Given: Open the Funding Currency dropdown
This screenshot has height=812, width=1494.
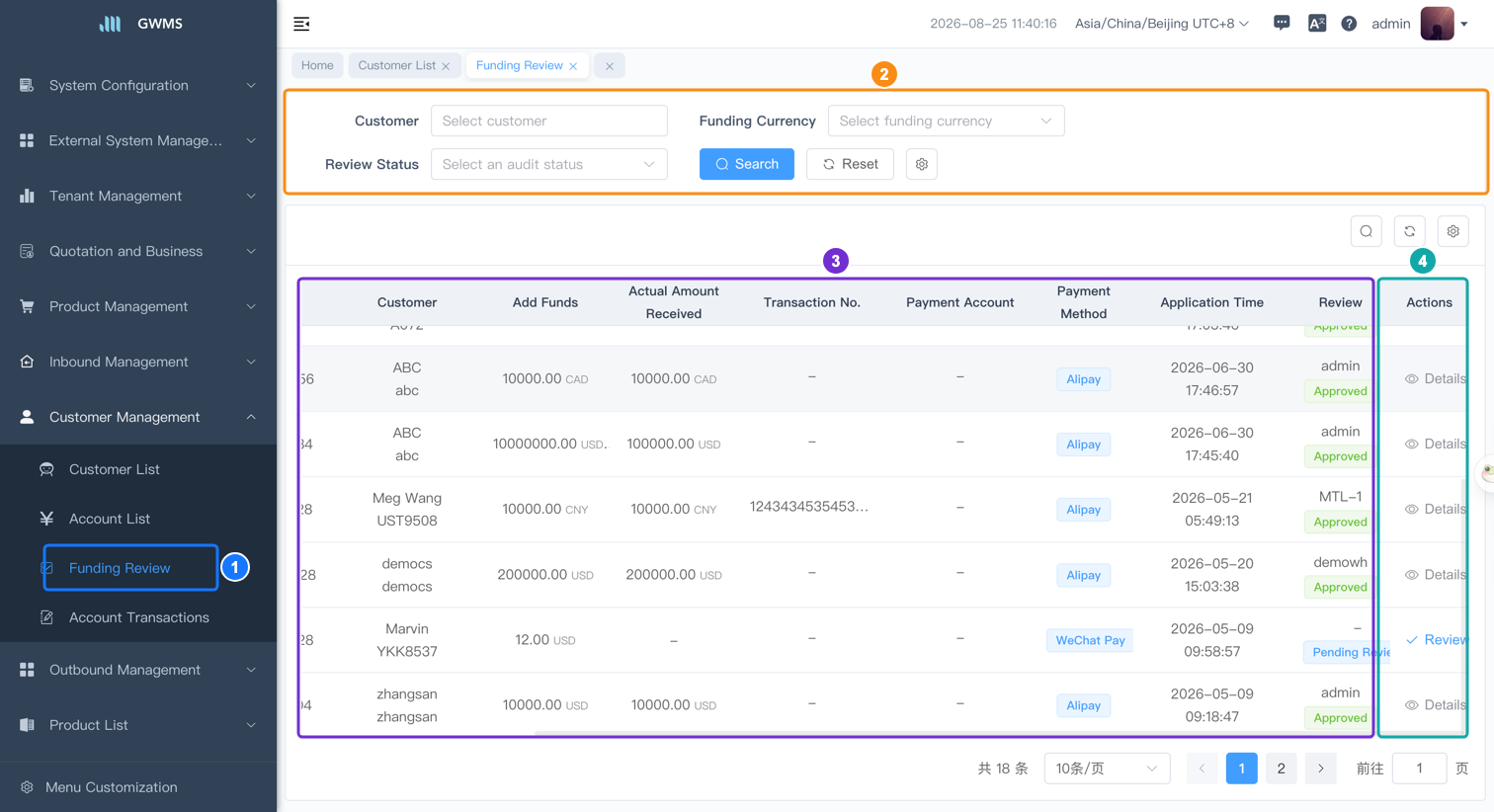Looking at the screenshot, I should pyautogui.click(x=946, y=121).
